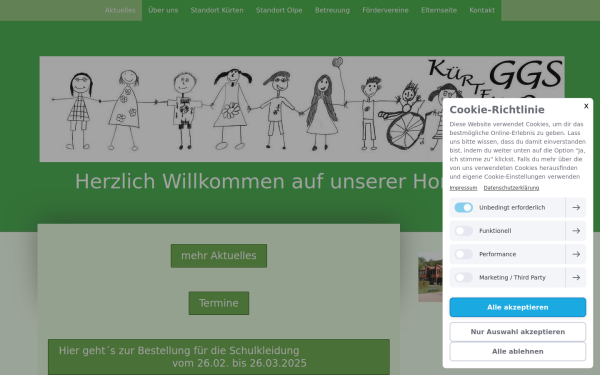Close the cookie policy dialog with the X

click(586, 106)
